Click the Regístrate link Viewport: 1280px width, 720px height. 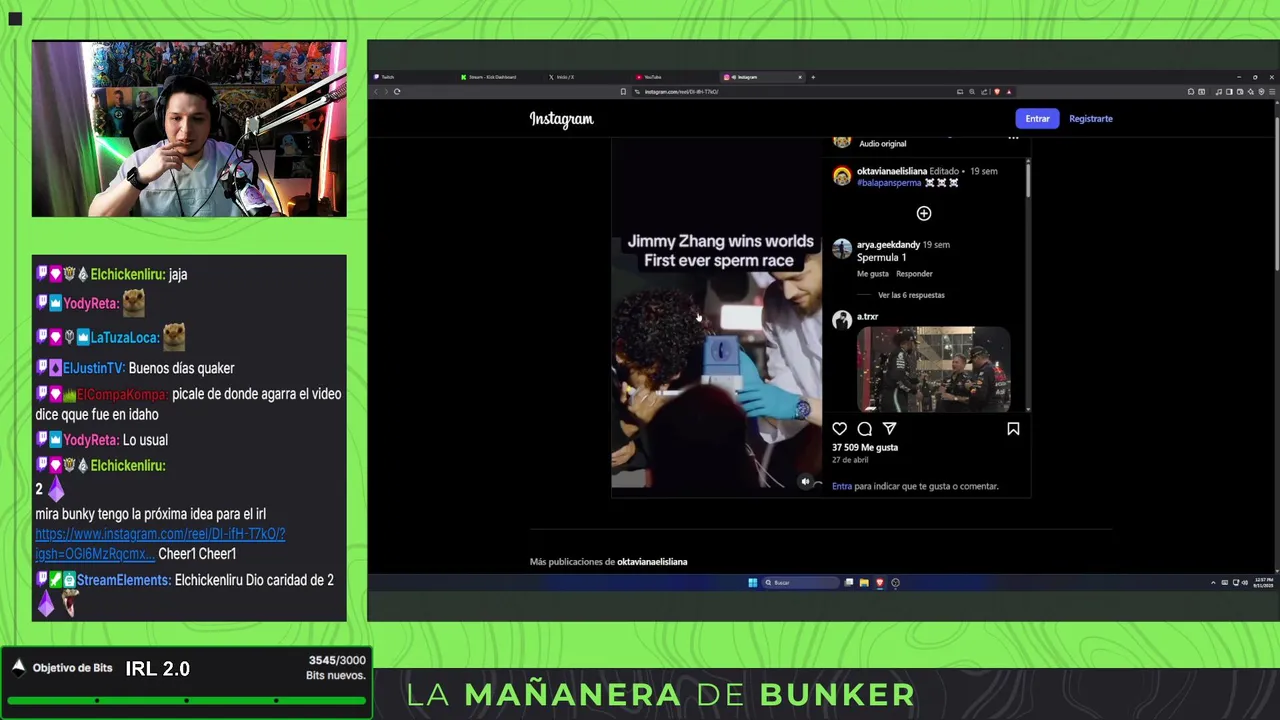point(1091,119)
